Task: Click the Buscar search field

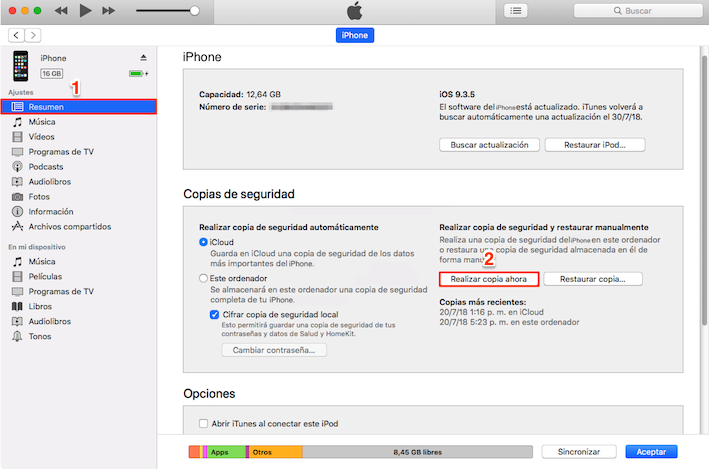Action: [638, 10]
